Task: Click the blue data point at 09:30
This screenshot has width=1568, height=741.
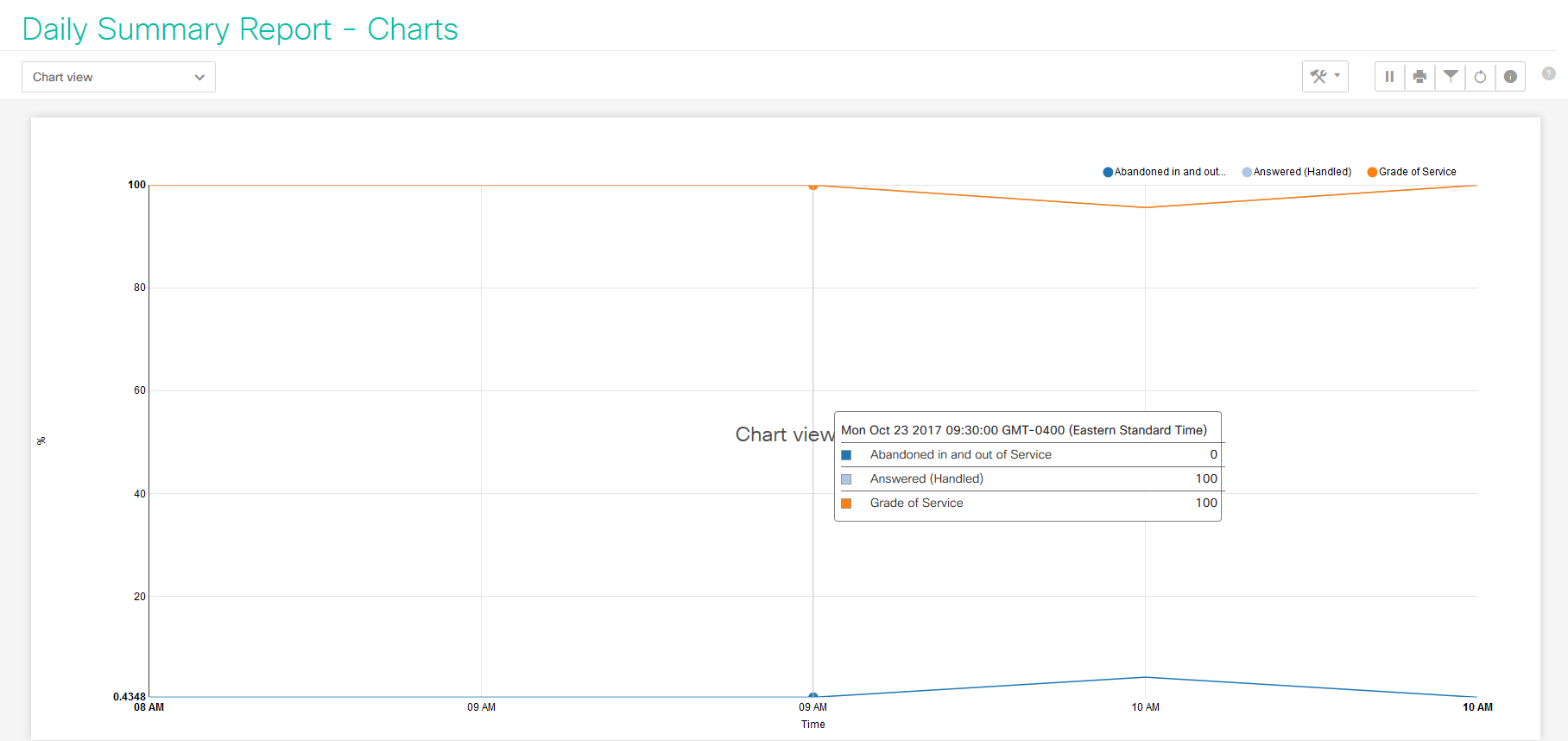Action: coord(812,696)
